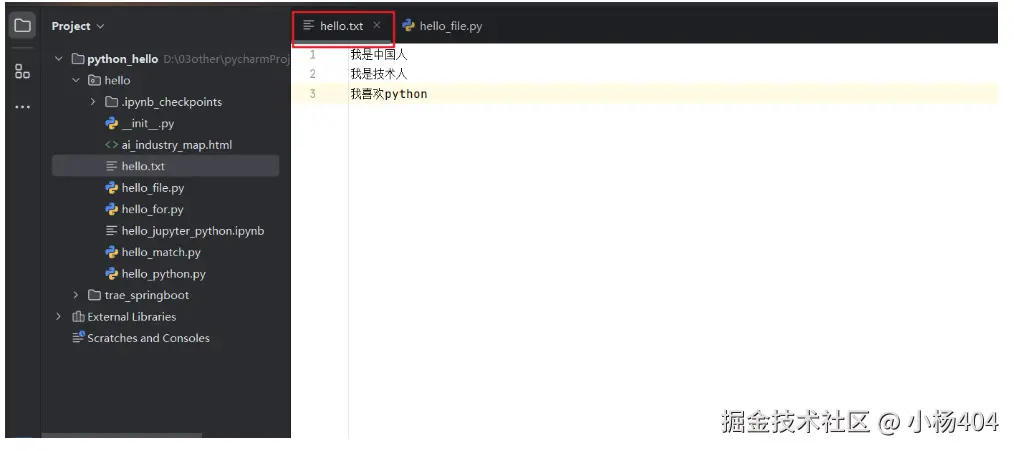Switch to the hello_file.py editor tab
The height and width of the screenshot is (451, 1014).
tap(442, 26)
